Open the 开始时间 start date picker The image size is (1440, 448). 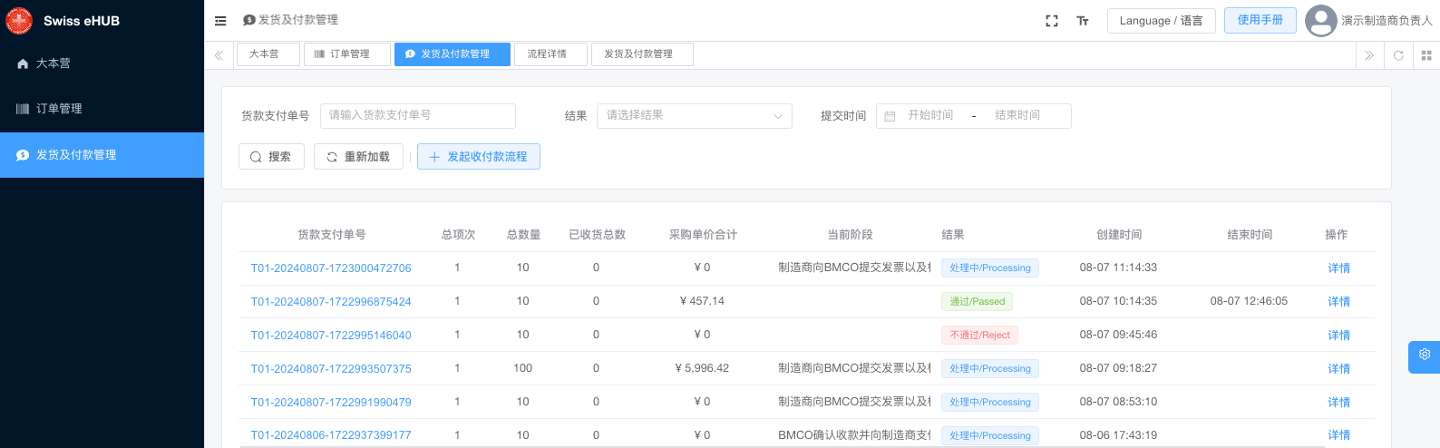[x=929, y=116]
